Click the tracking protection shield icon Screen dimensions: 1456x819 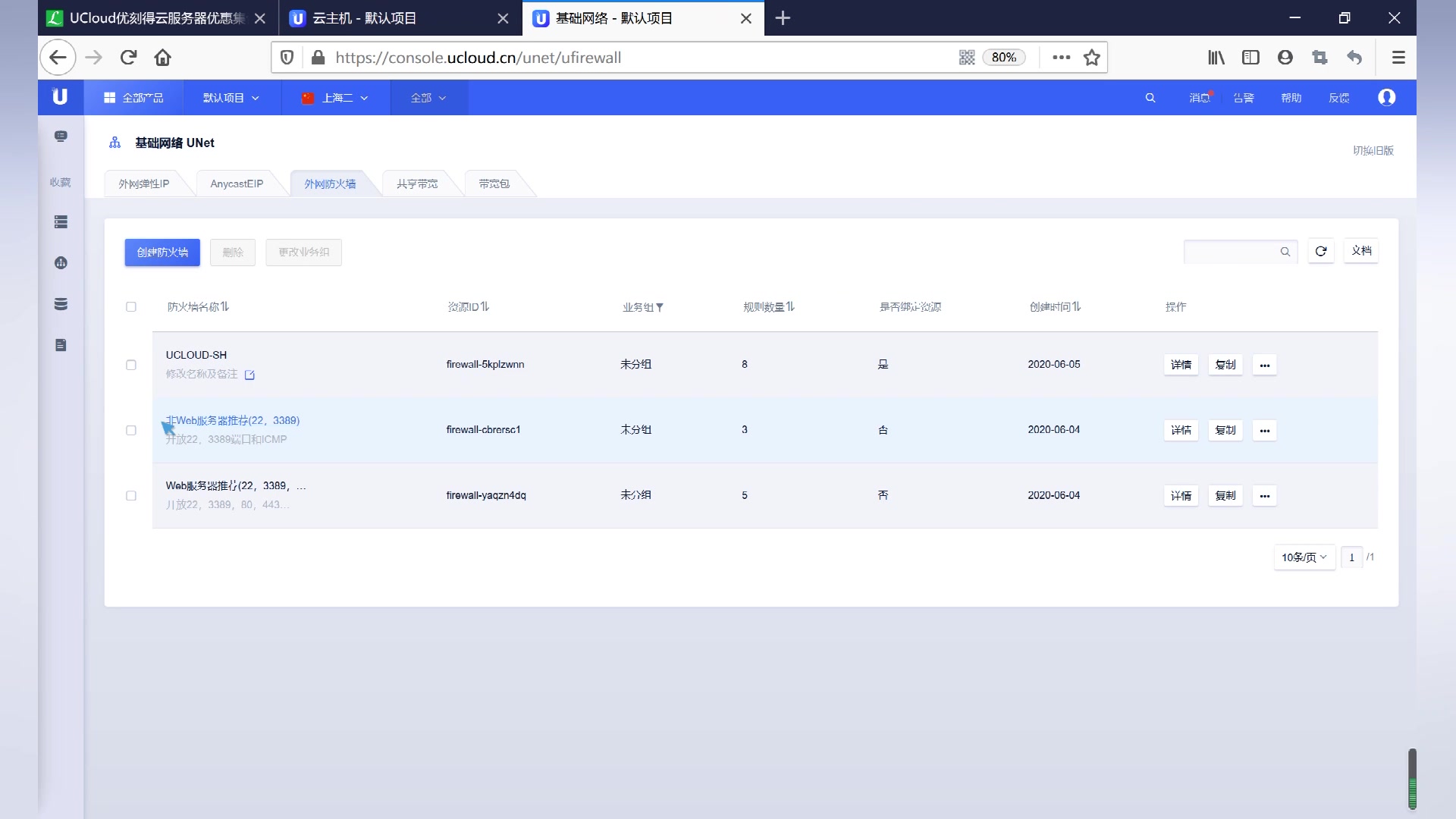(x=287, y=58)
